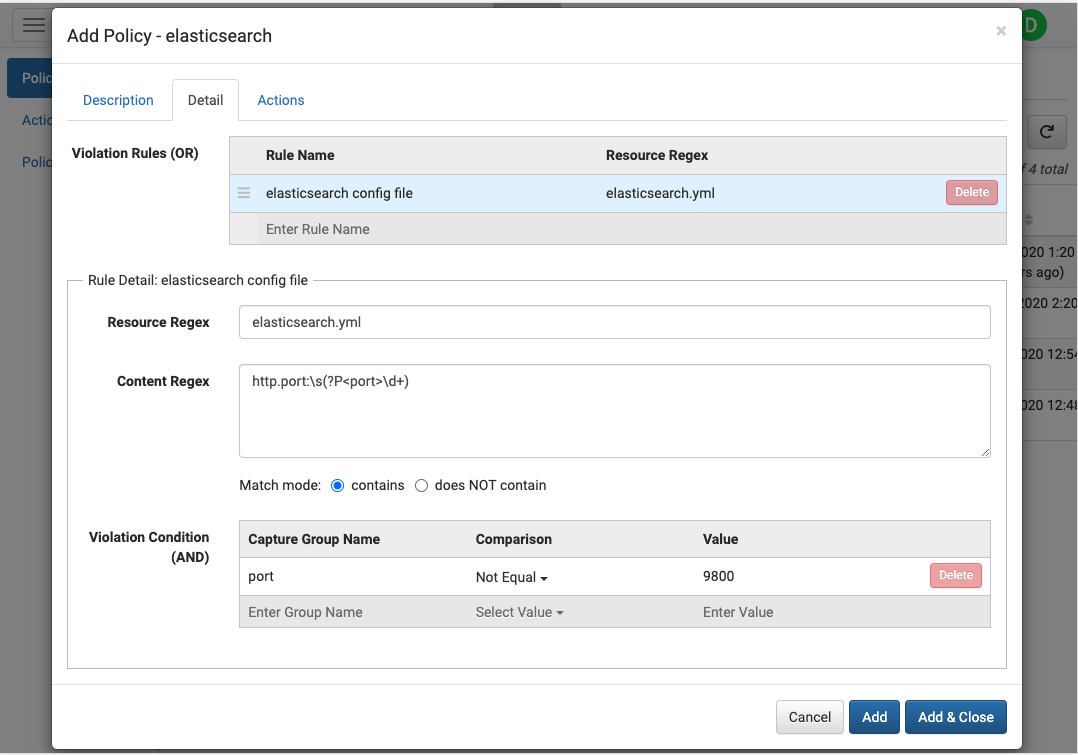The width and height of the screenshot is (1078, 755).
Task: Click the Add button
Action: (x=874, y=717)
